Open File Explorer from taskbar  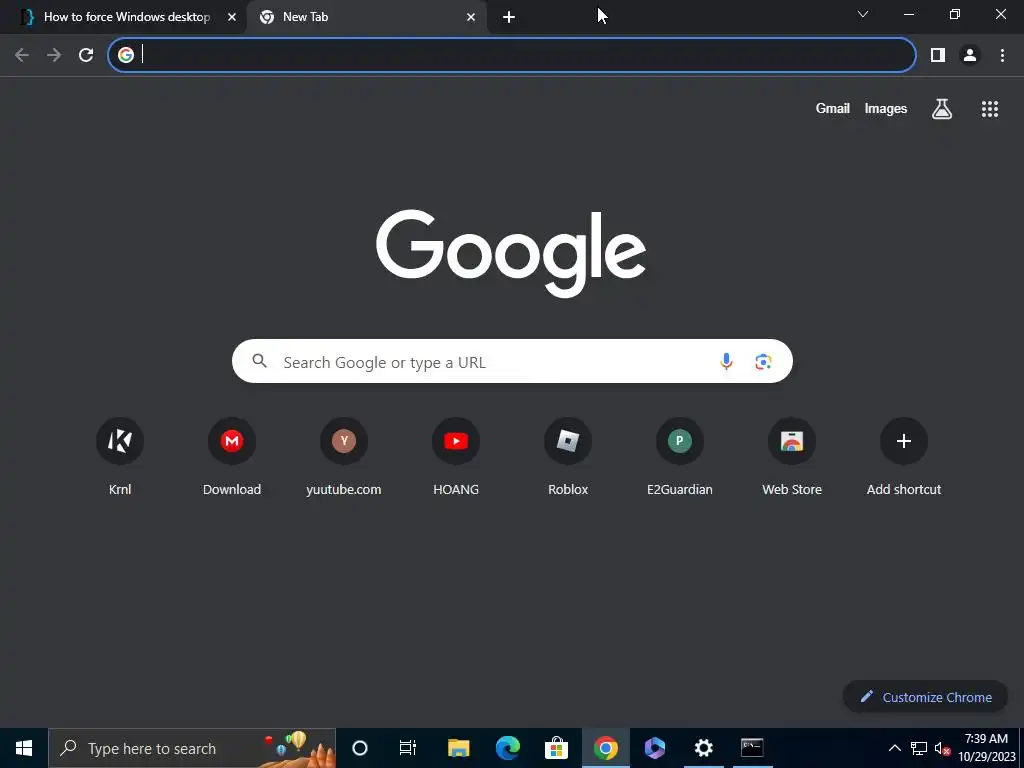coord(458,748)
